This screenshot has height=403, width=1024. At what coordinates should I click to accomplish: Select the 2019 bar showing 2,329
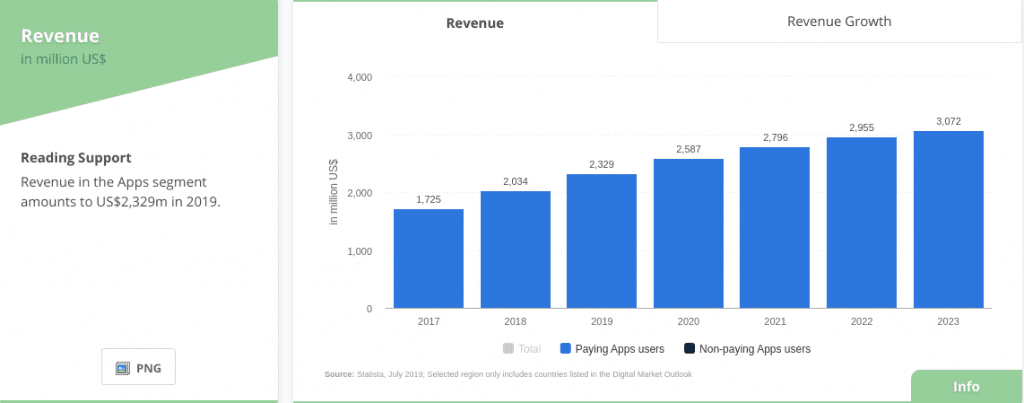[x=601, y=241]
